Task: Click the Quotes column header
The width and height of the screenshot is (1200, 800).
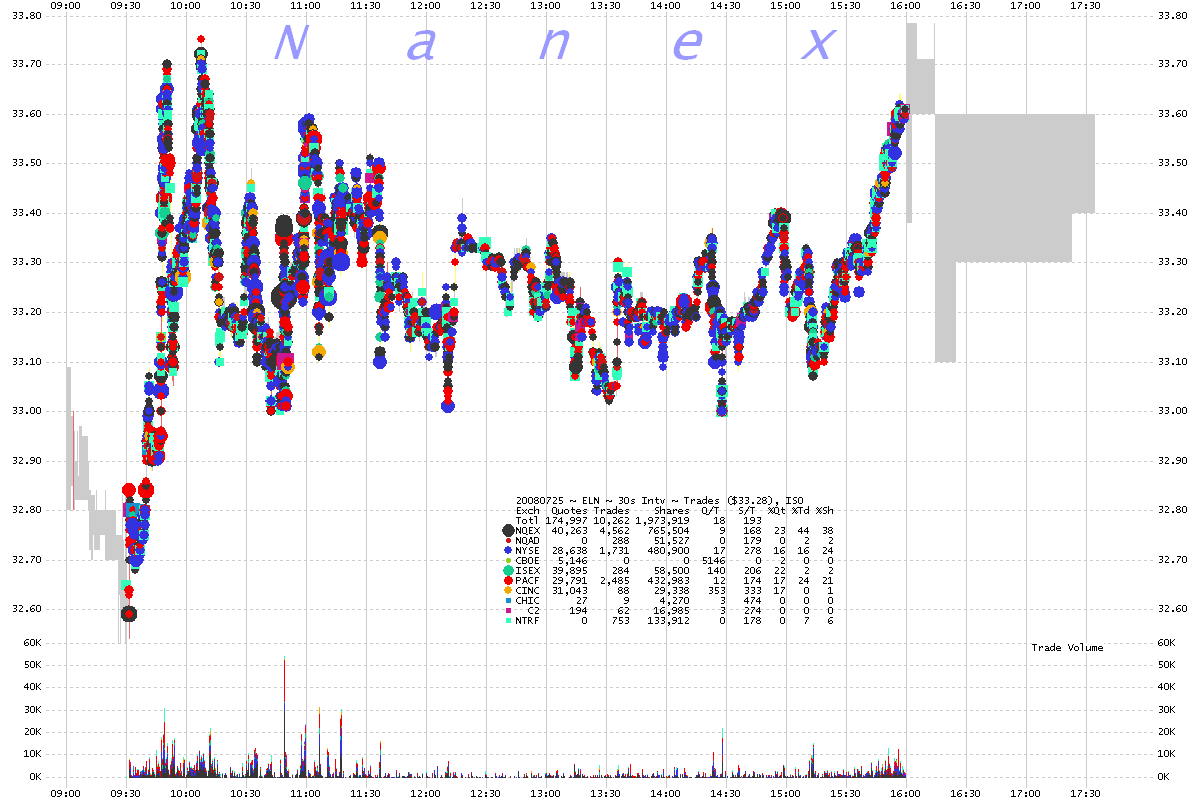Action: (569, 511)
